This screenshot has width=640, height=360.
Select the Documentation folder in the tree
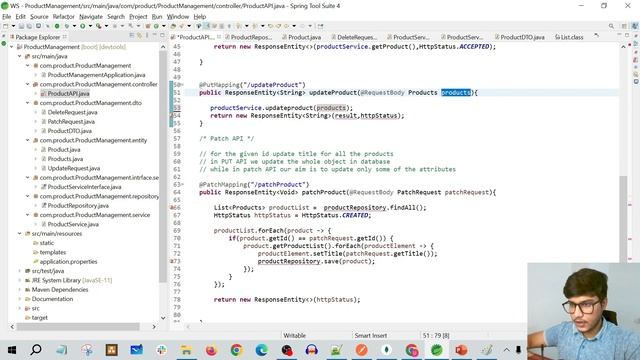coord(52,299)
